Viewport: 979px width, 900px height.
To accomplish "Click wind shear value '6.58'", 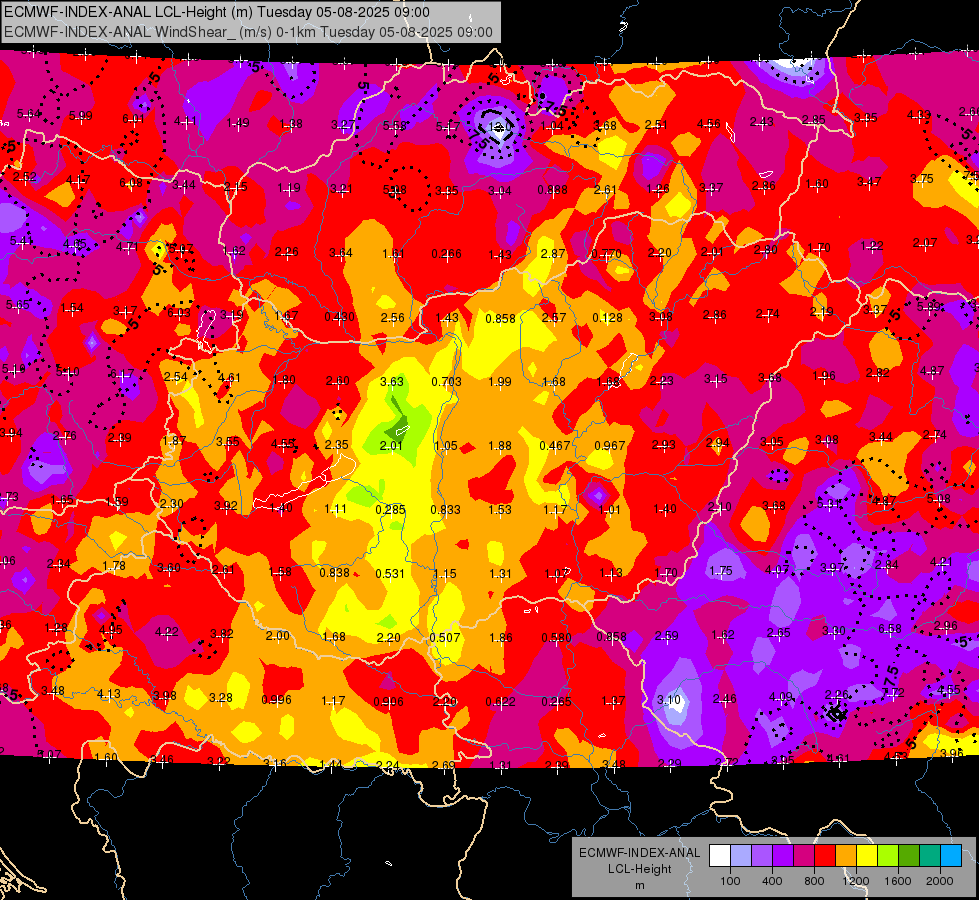I will [x=890, y=628].
